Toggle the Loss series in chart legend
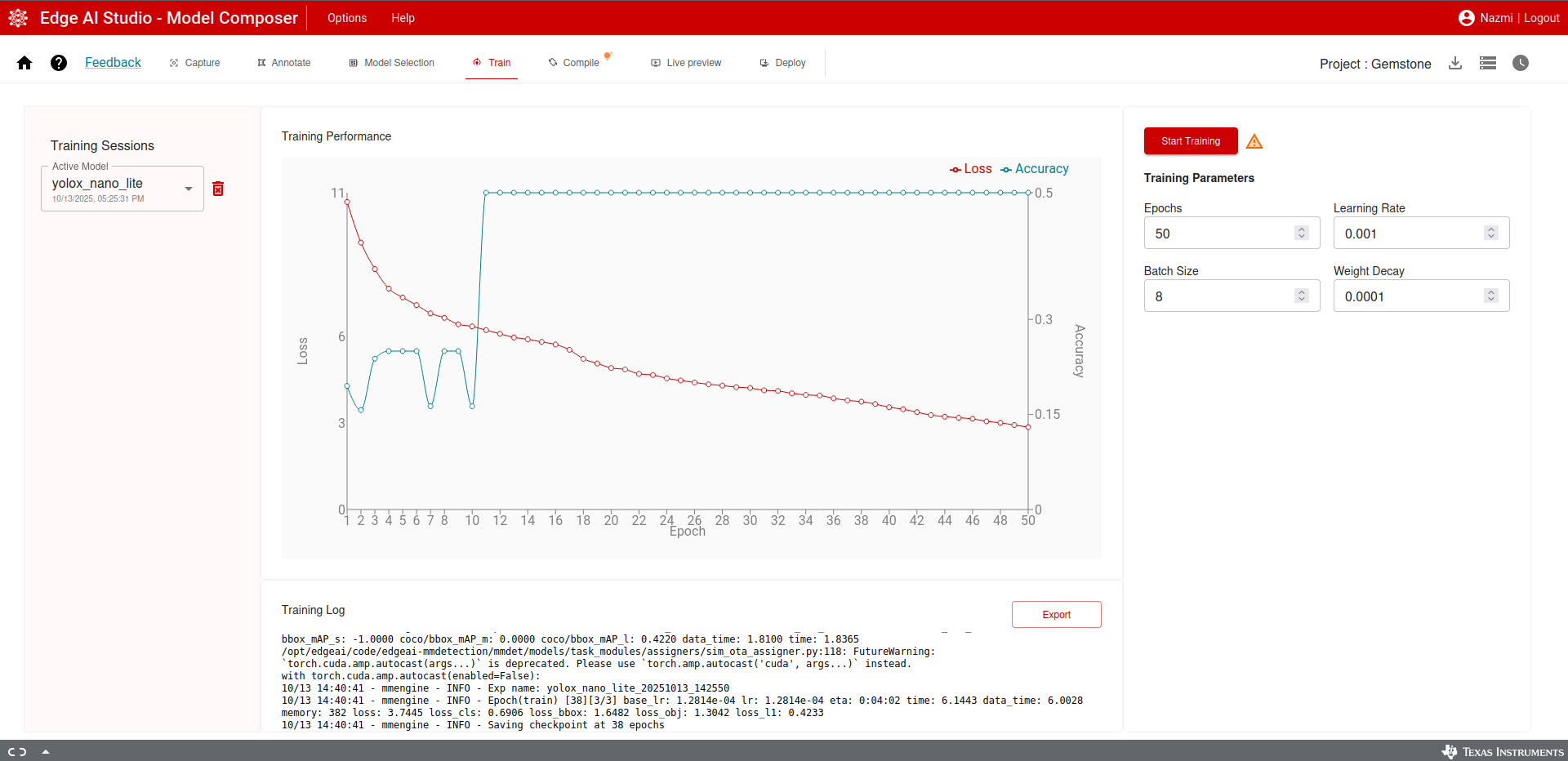Screen dimensions: 1568x761 (971, 169)
